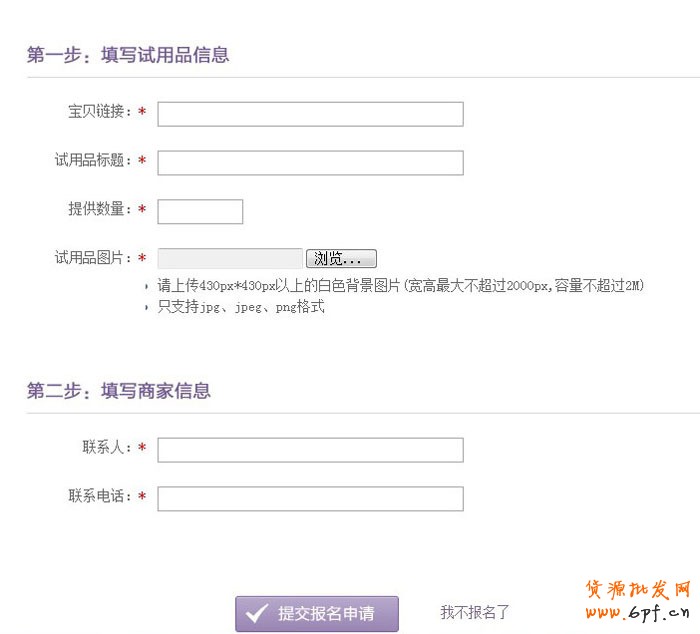Click the 提供数量 label
The width and height of the screenshot is (700, 634).
click(x=100, y=209)
